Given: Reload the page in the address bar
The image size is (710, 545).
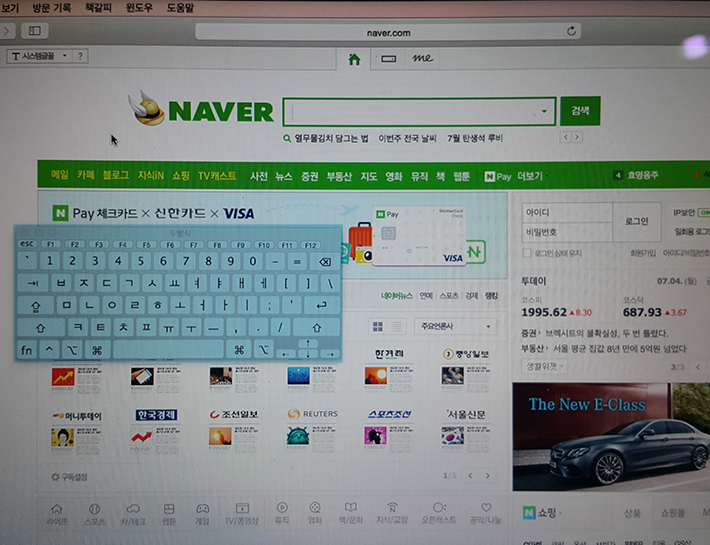Looking at the screenshot, I should [573, 31].
